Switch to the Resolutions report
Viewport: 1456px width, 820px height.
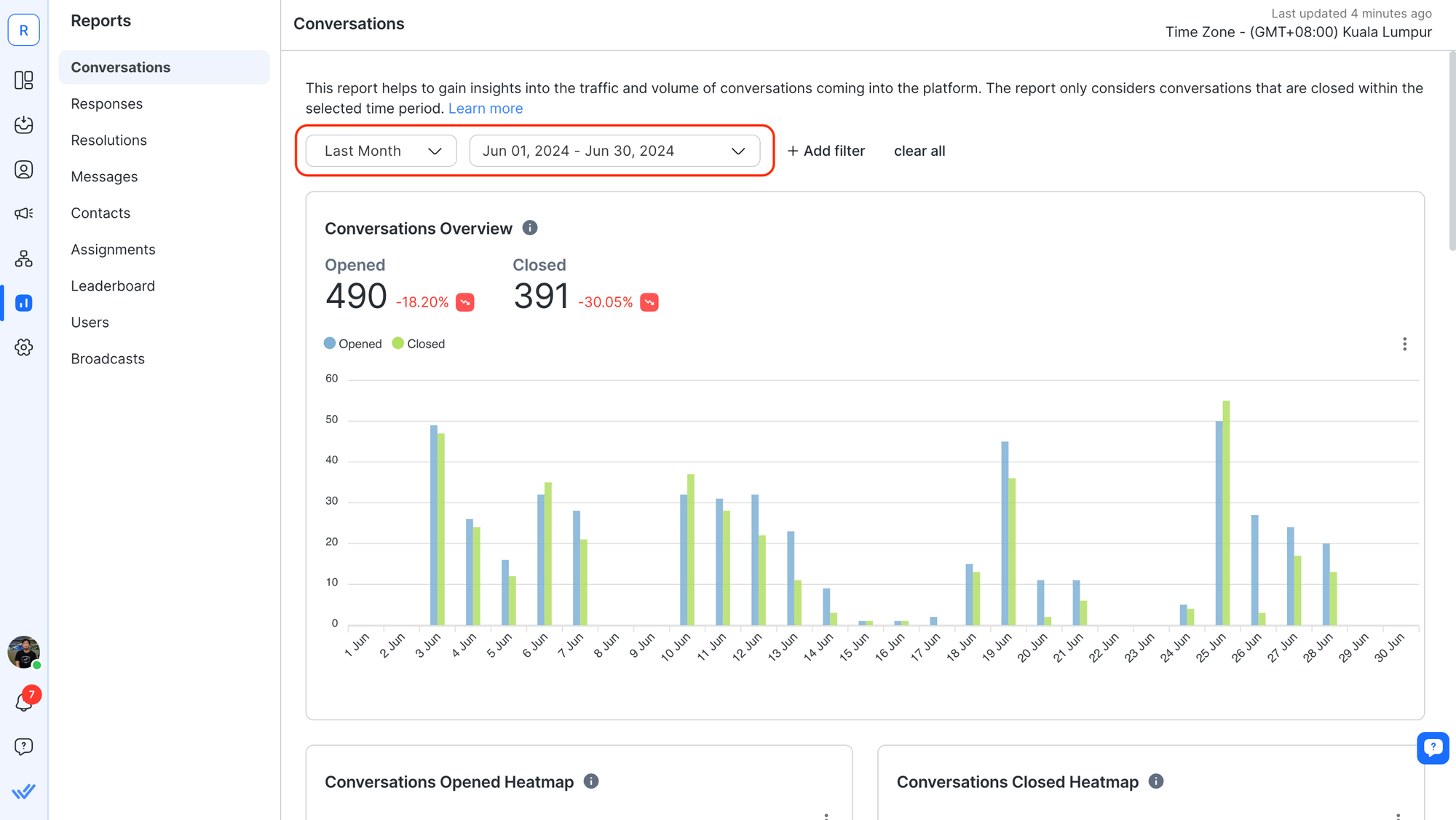click(108, 141)
